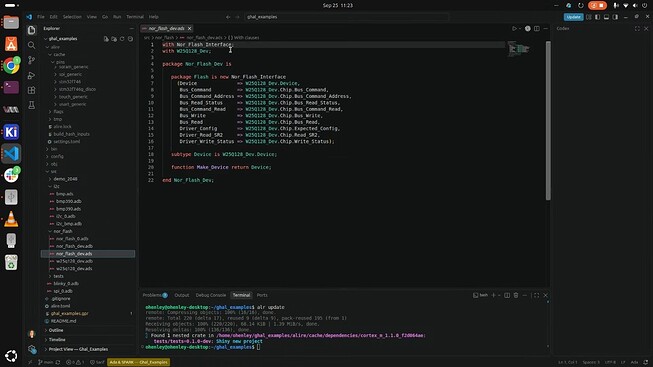This screenshot has height=367, width=653.
Task: Open the Search view in activity bar
Action: point(32,45)
